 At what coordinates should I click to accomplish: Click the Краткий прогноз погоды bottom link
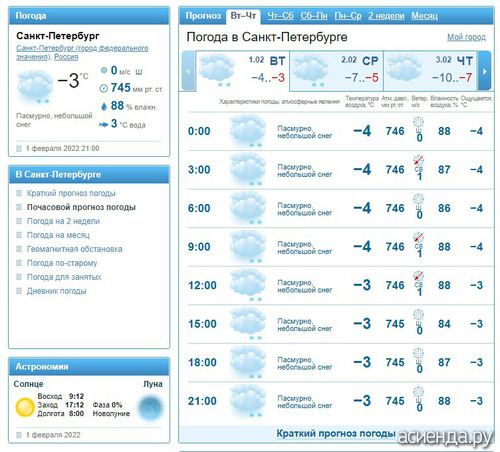click(x=336, y=433)
